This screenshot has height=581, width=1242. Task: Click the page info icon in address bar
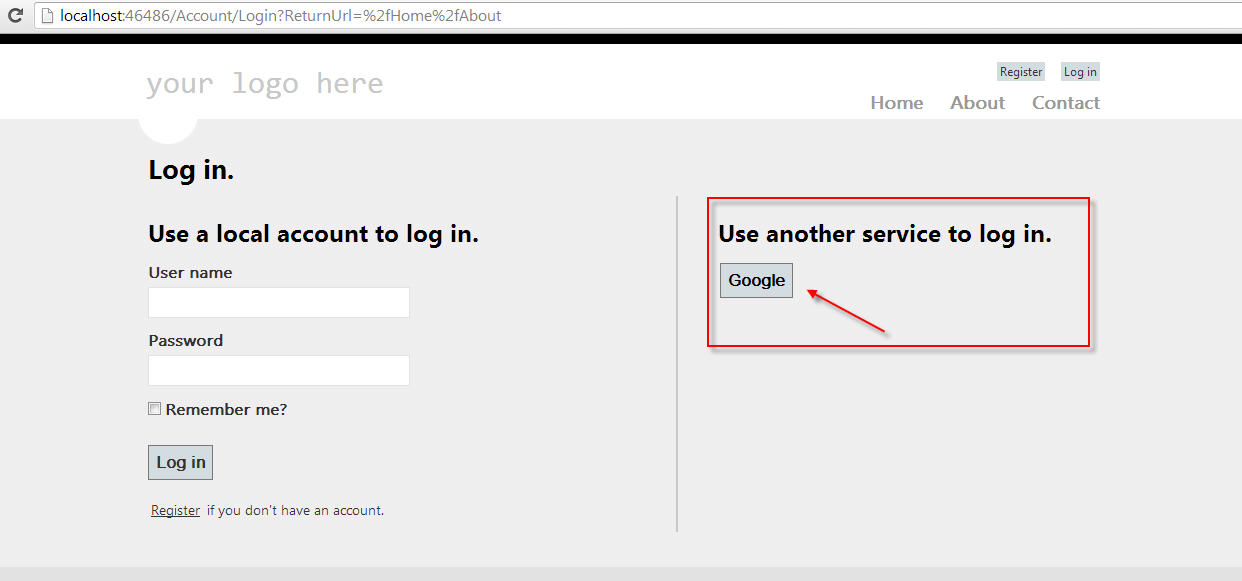46,16
